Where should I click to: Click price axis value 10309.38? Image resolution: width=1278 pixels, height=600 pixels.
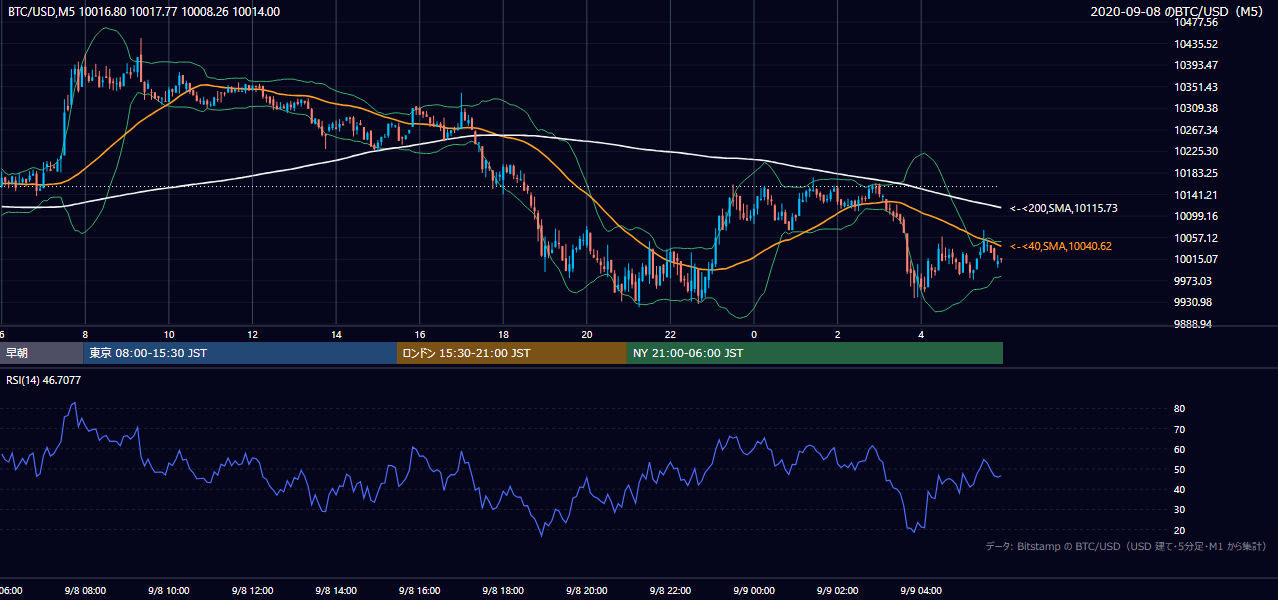point(1195,108)
